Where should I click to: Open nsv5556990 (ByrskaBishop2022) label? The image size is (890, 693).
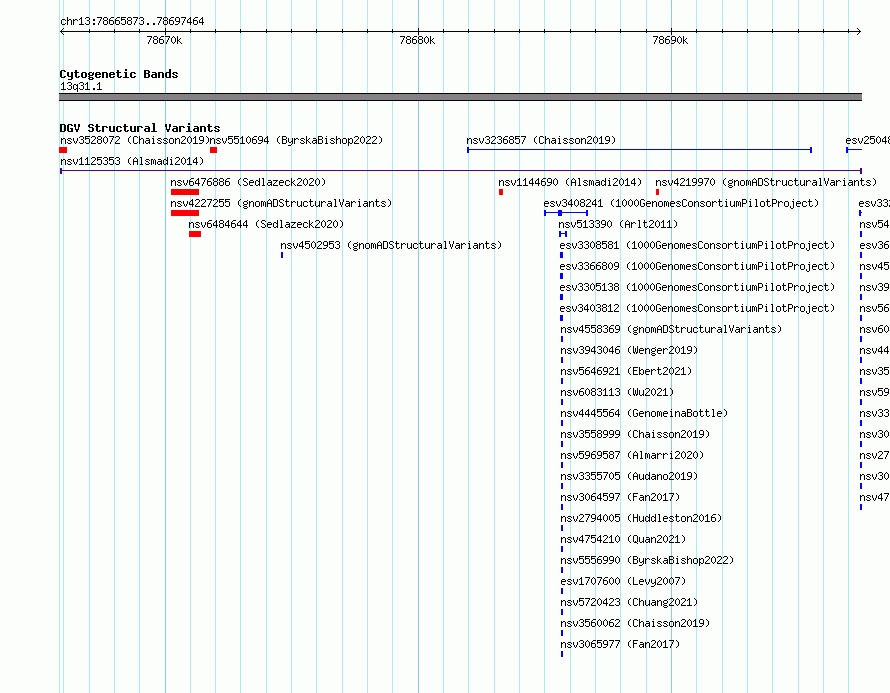647,560
